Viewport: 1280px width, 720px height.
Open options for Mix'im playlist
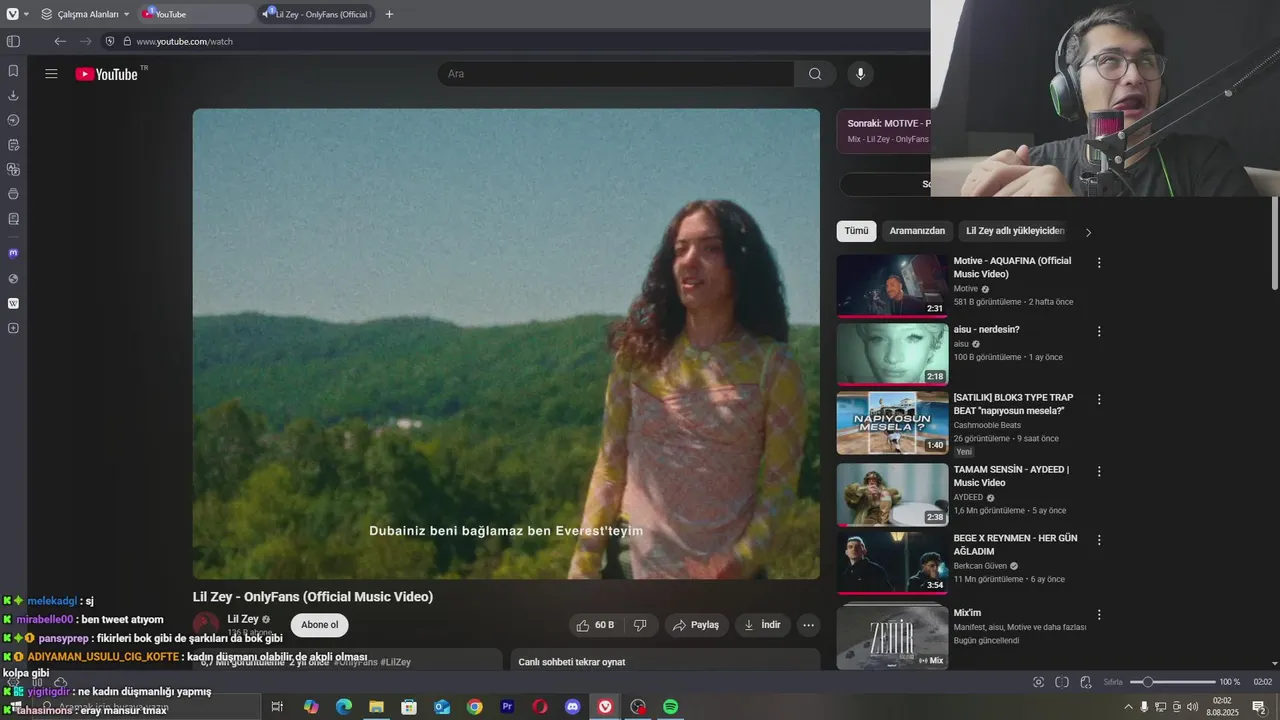pyautogui.click(x=1099, y=615)
